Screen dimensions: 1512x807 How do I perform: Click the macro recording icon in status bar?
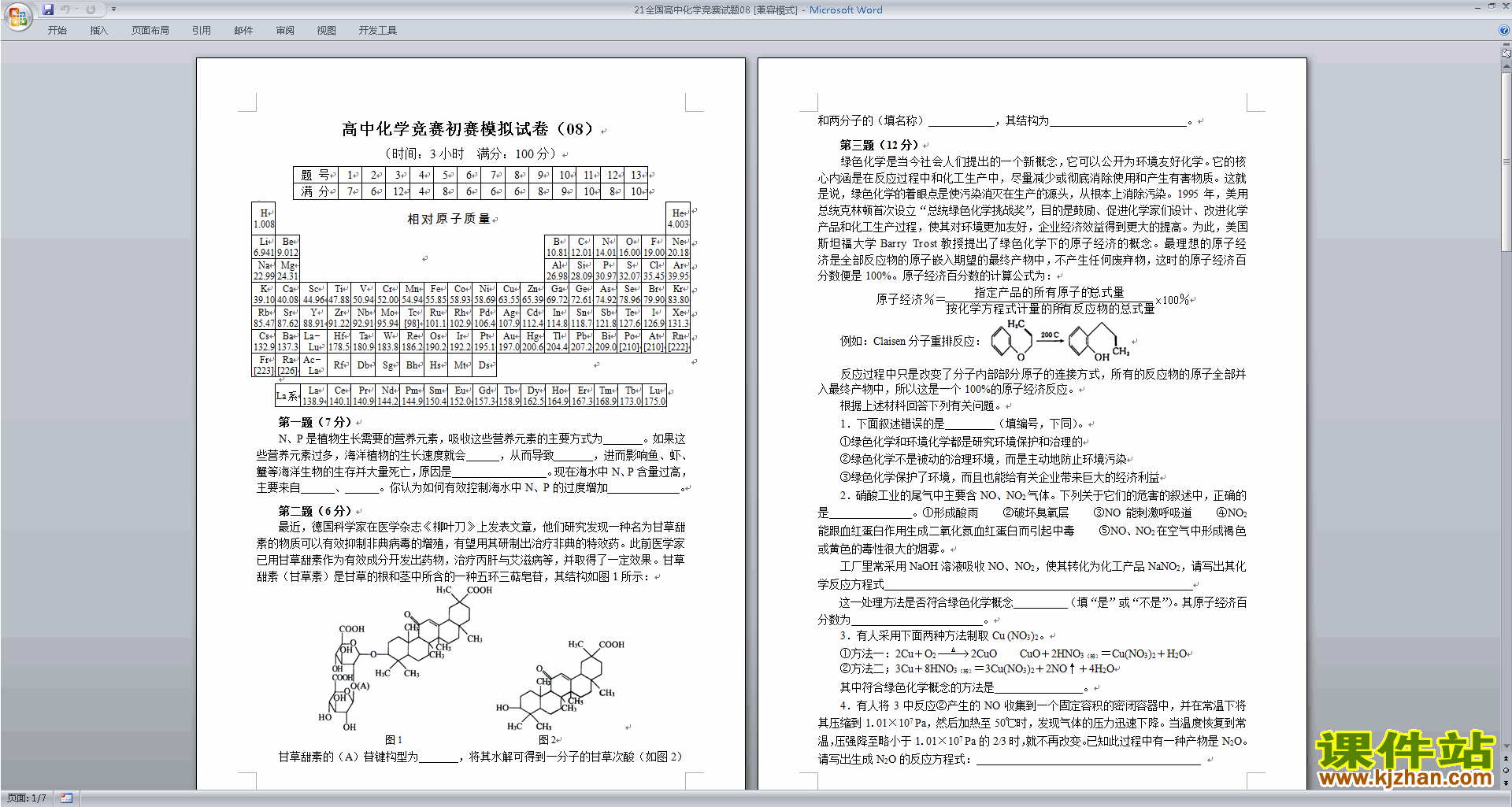click(x=66, y=798)
